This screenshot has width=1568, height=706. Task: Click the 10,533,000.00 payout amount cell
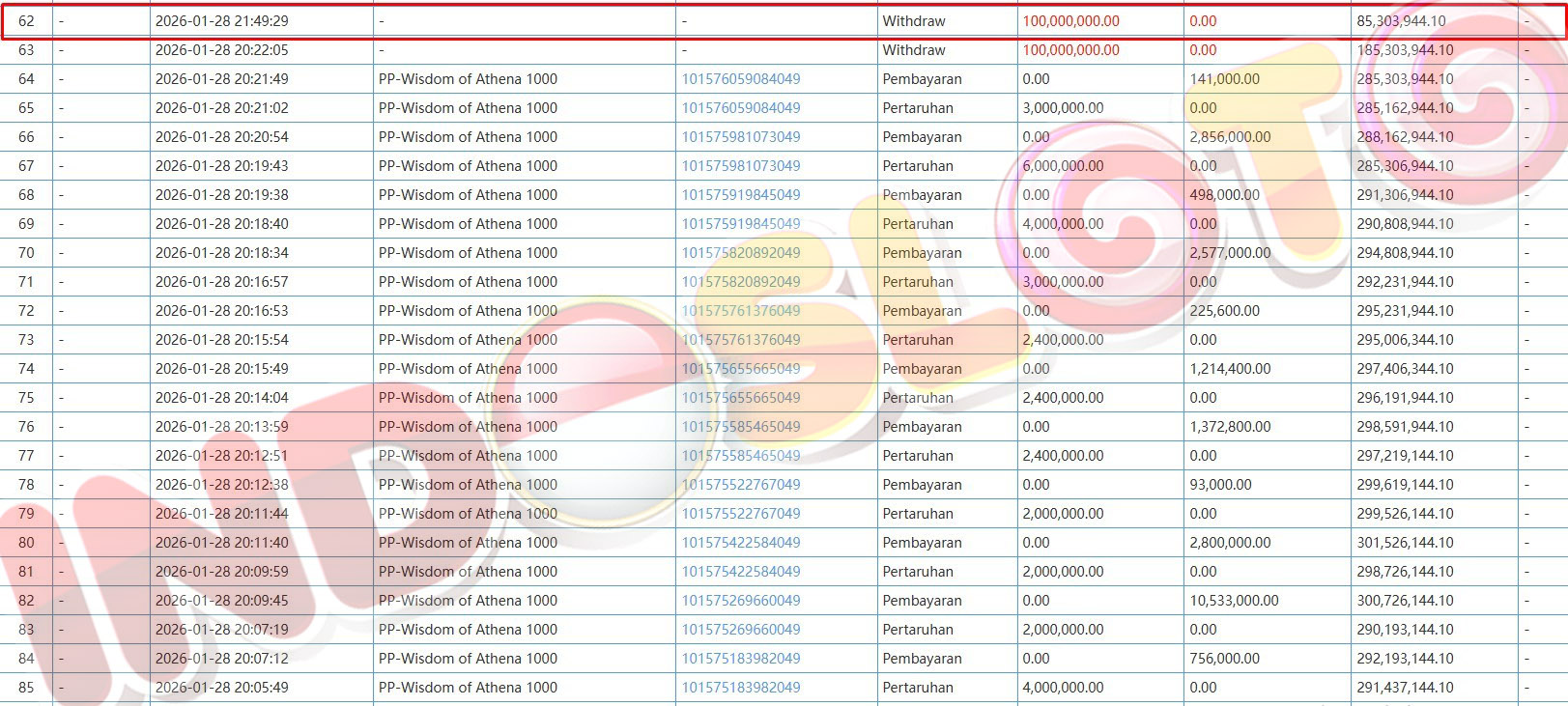(x=1234, y=601)
